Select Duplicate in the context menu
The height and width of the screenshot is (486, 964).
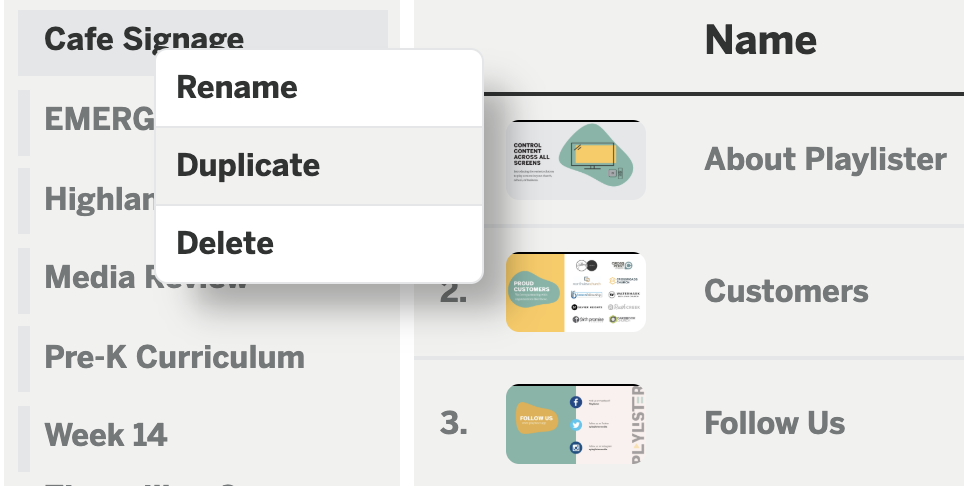pos(319,166)
